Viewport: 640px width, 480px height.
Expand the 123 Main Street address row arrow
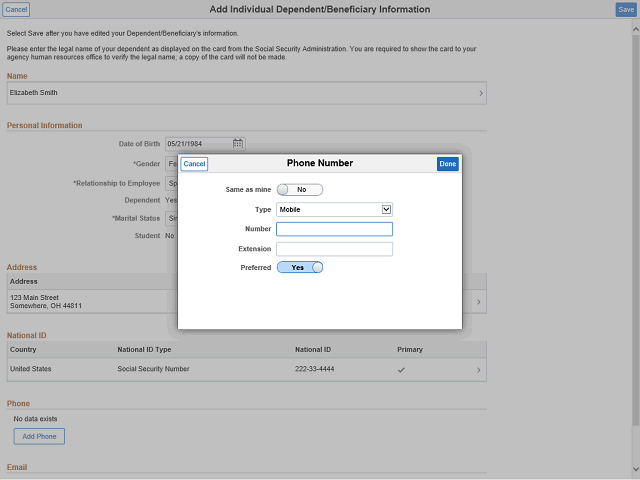click(x=478, y=302)
